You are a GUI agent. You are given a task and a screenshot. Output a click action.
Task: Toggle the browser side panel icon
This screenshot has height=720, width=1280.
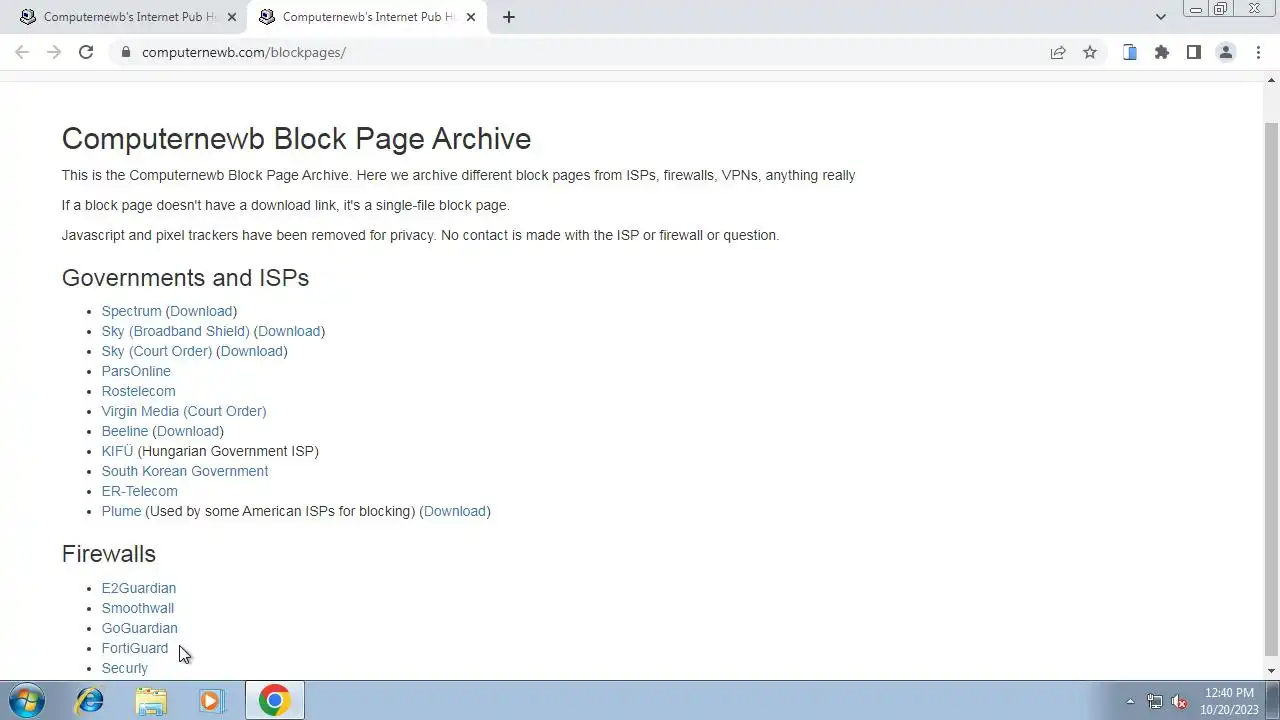1194,52
